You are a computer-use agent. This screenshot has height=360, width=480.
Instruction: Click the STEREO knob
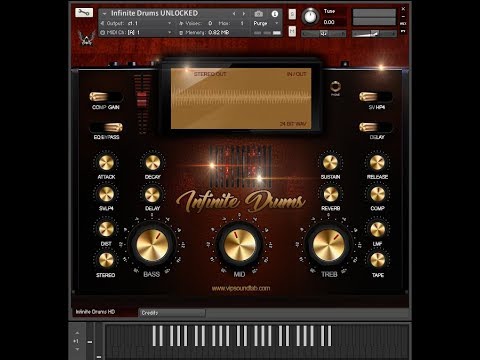pos(106,260)
